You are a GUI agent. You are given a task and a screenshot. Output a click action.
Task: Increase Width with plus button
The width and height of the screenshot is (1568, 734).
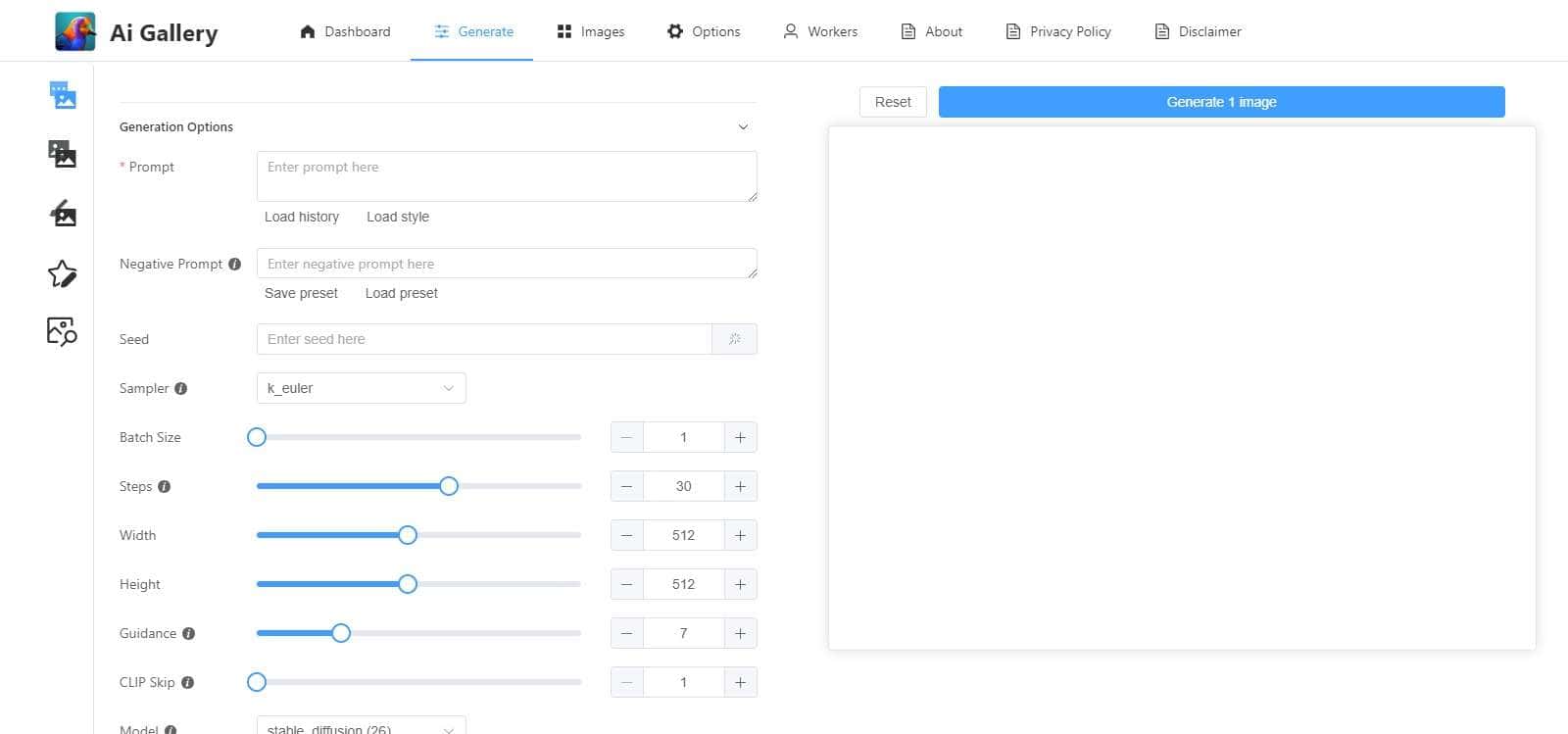(740, 535)
